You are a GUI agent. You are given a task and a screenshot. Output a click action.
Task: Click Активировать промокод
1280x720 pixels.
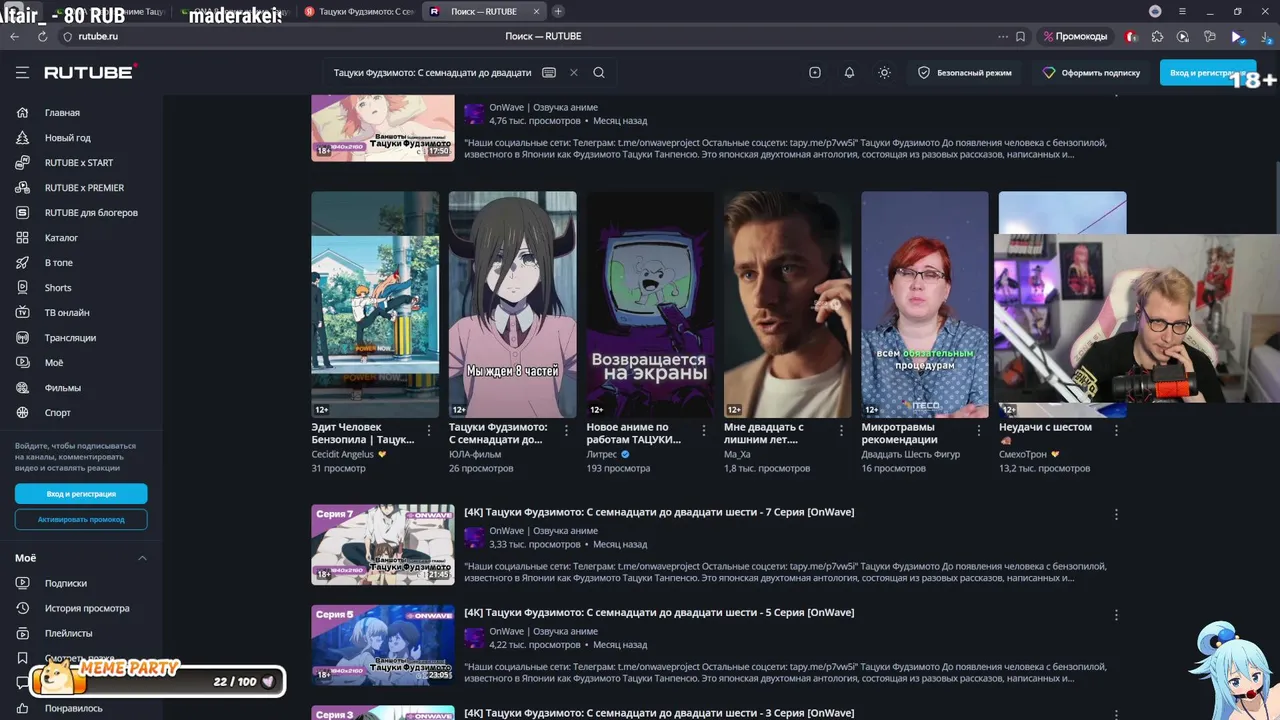point(81,519)
